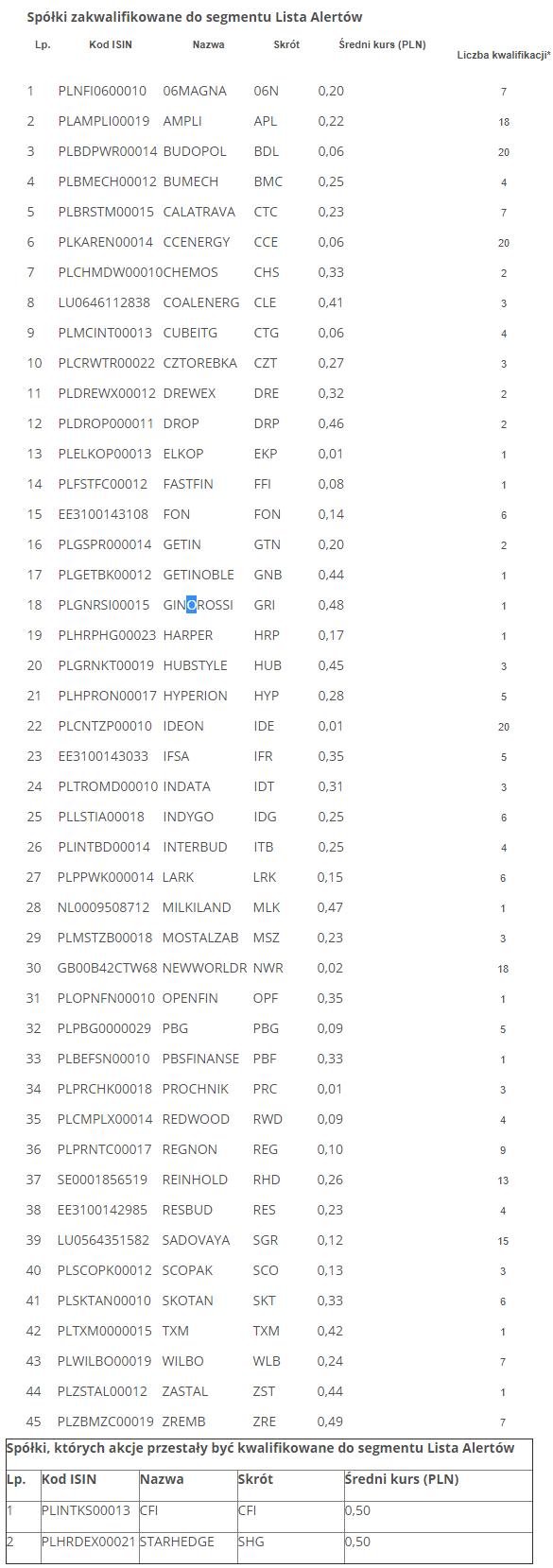Click the 06MAGNA company name
The width and height of the screenshot is (553, 1568).
click(195, 91)
